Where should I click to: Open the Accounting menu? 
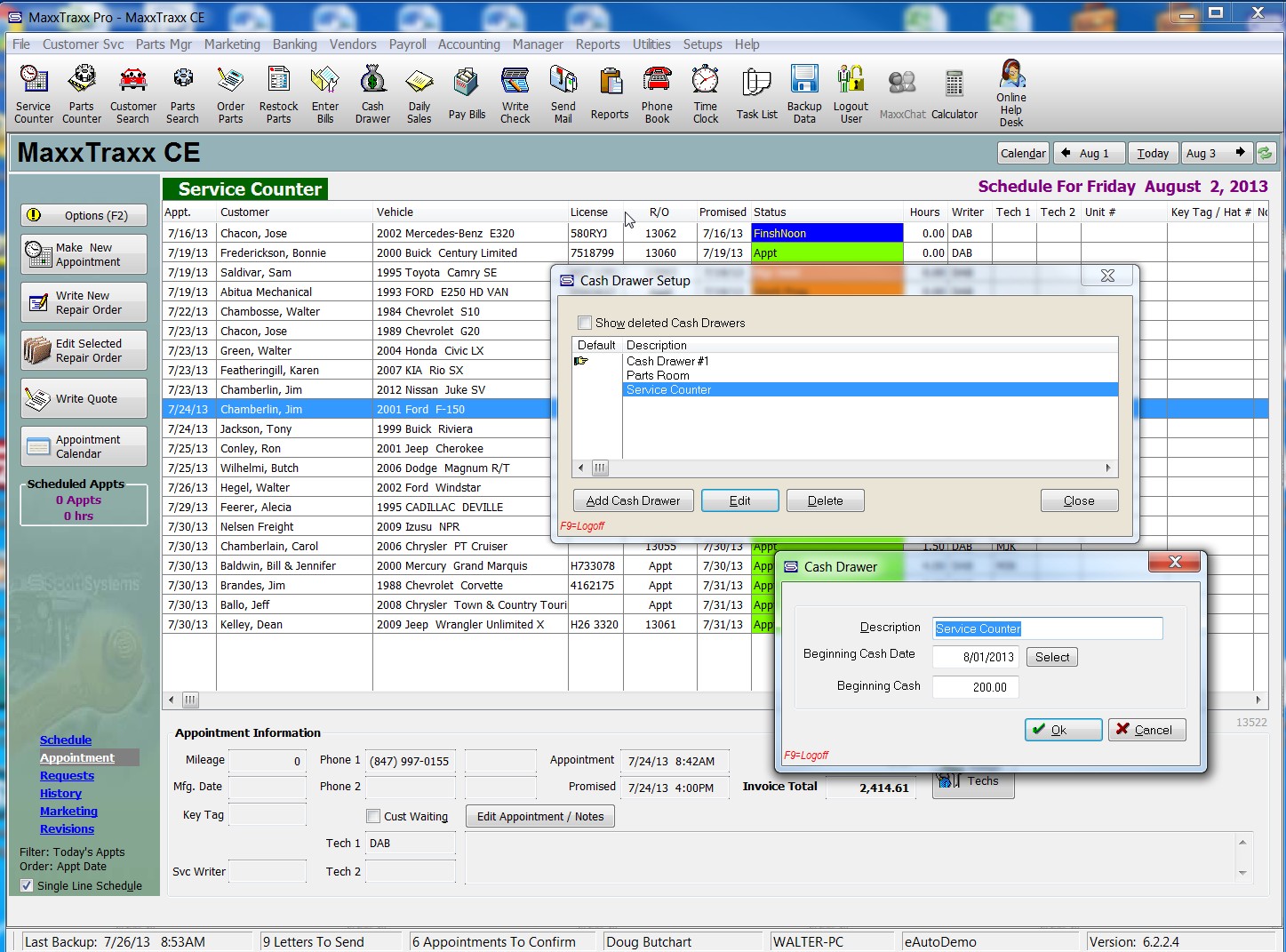(468, 44)
